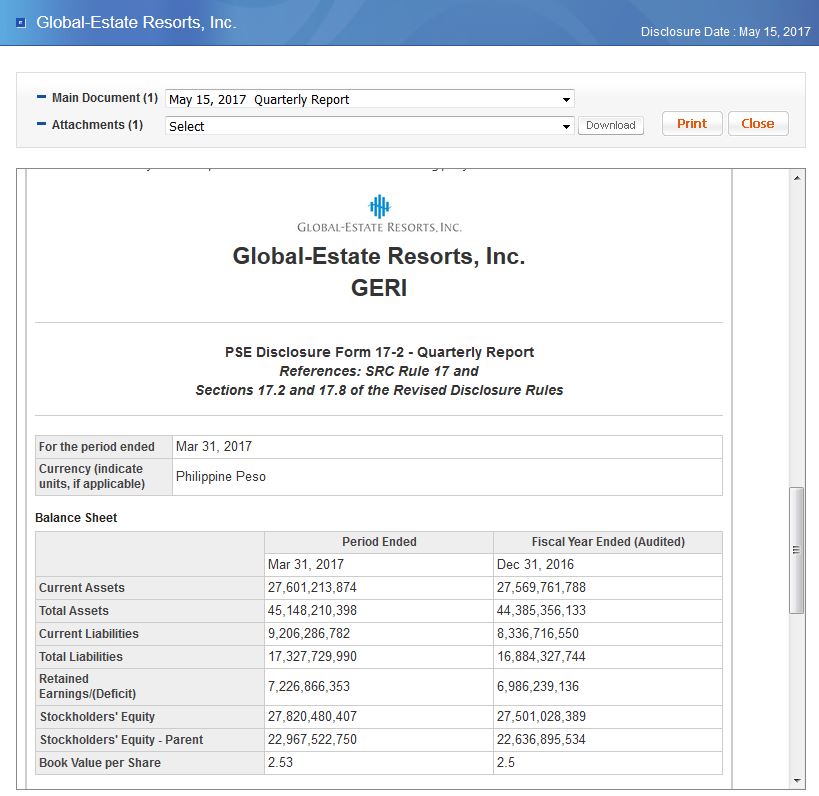Collapse Attachments section minus icon
The image size is (819, 796).
coord(41,124)
